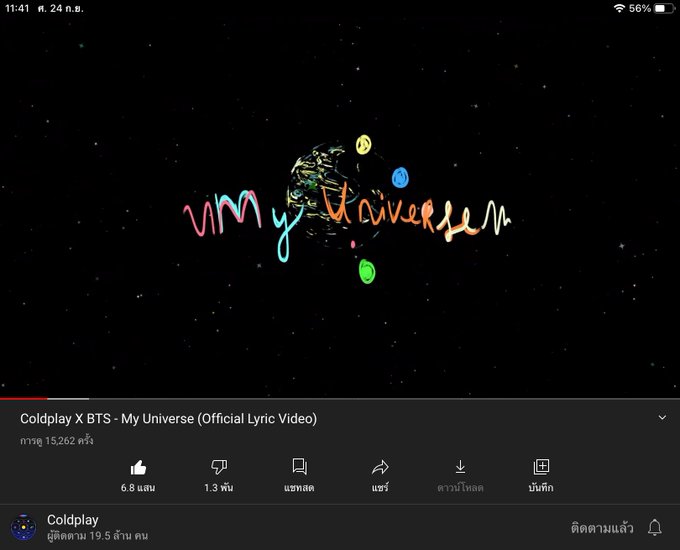Tap the view count การดู 15,262 ครั้ง
The width and height of the screenshot is (680, 550).
pyautogui.click(x=56, y=441)
